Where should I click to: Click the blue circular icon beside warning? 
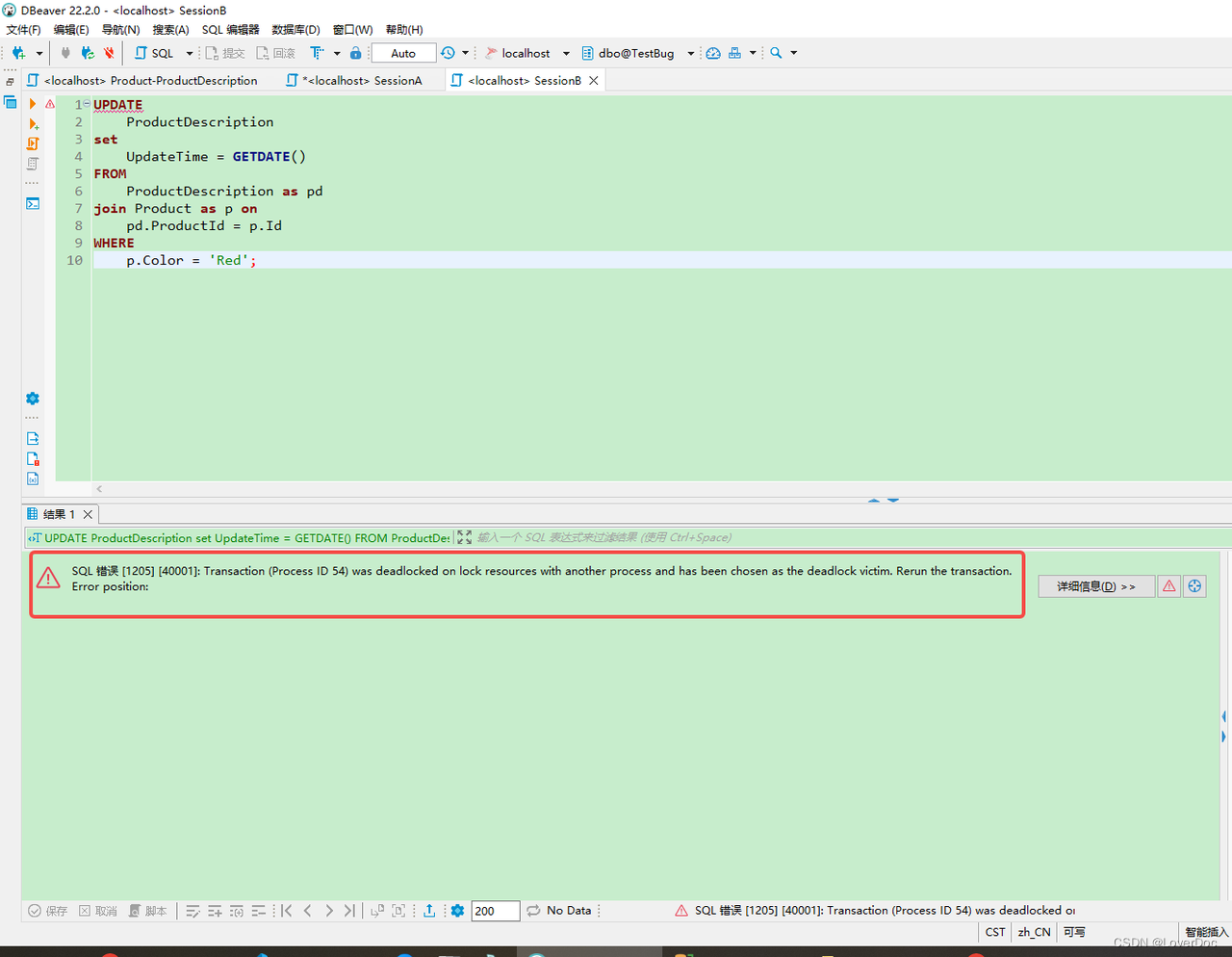coord(1194,586)
